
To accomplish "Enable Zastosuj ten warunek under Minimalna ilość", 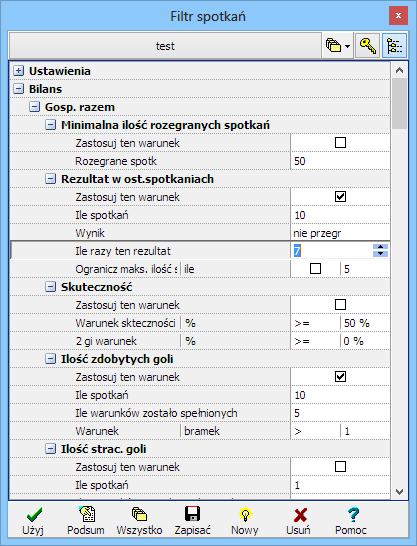I will point(340,142).
